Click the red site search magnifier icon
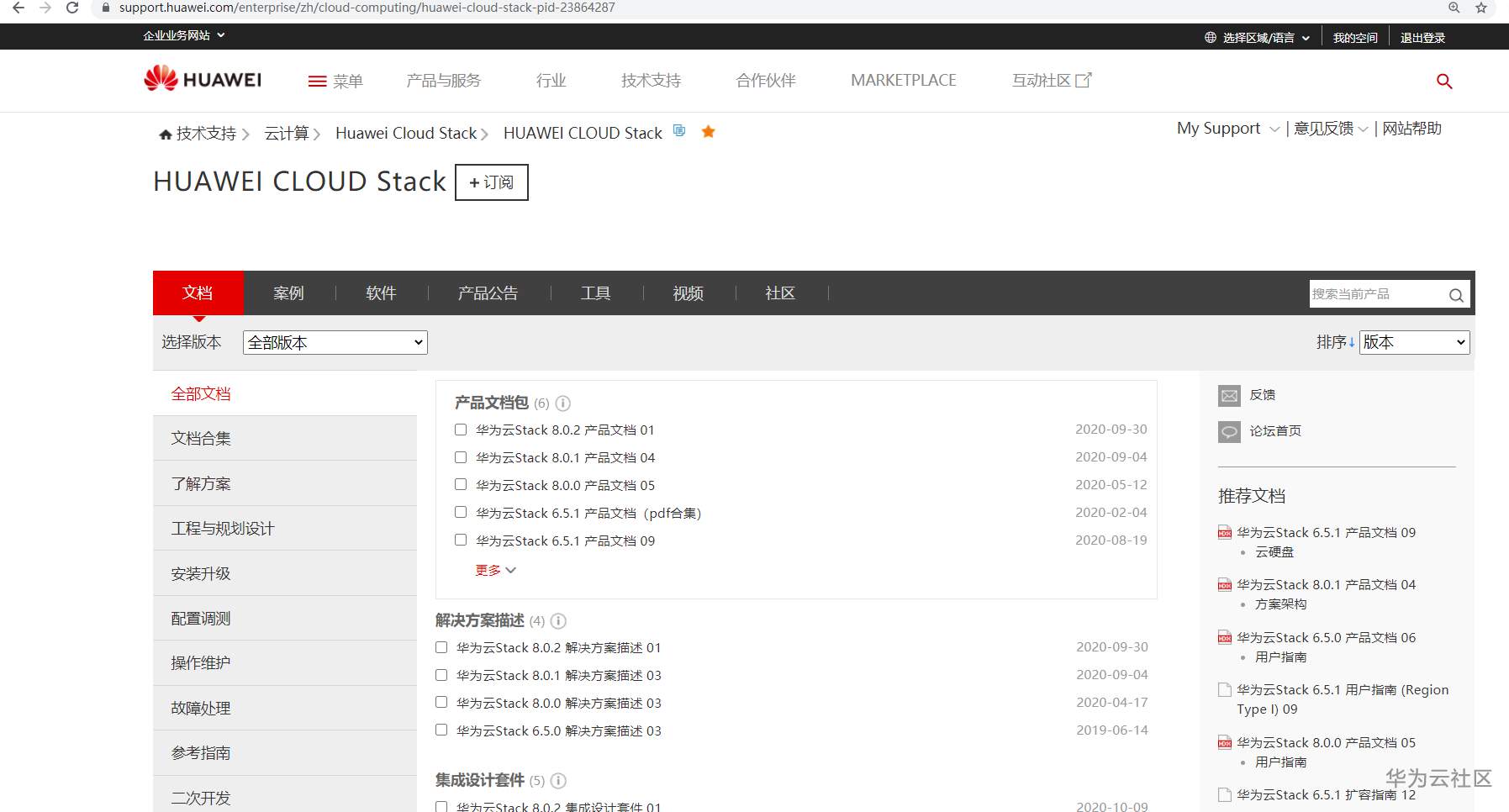 click(1444, 81)
